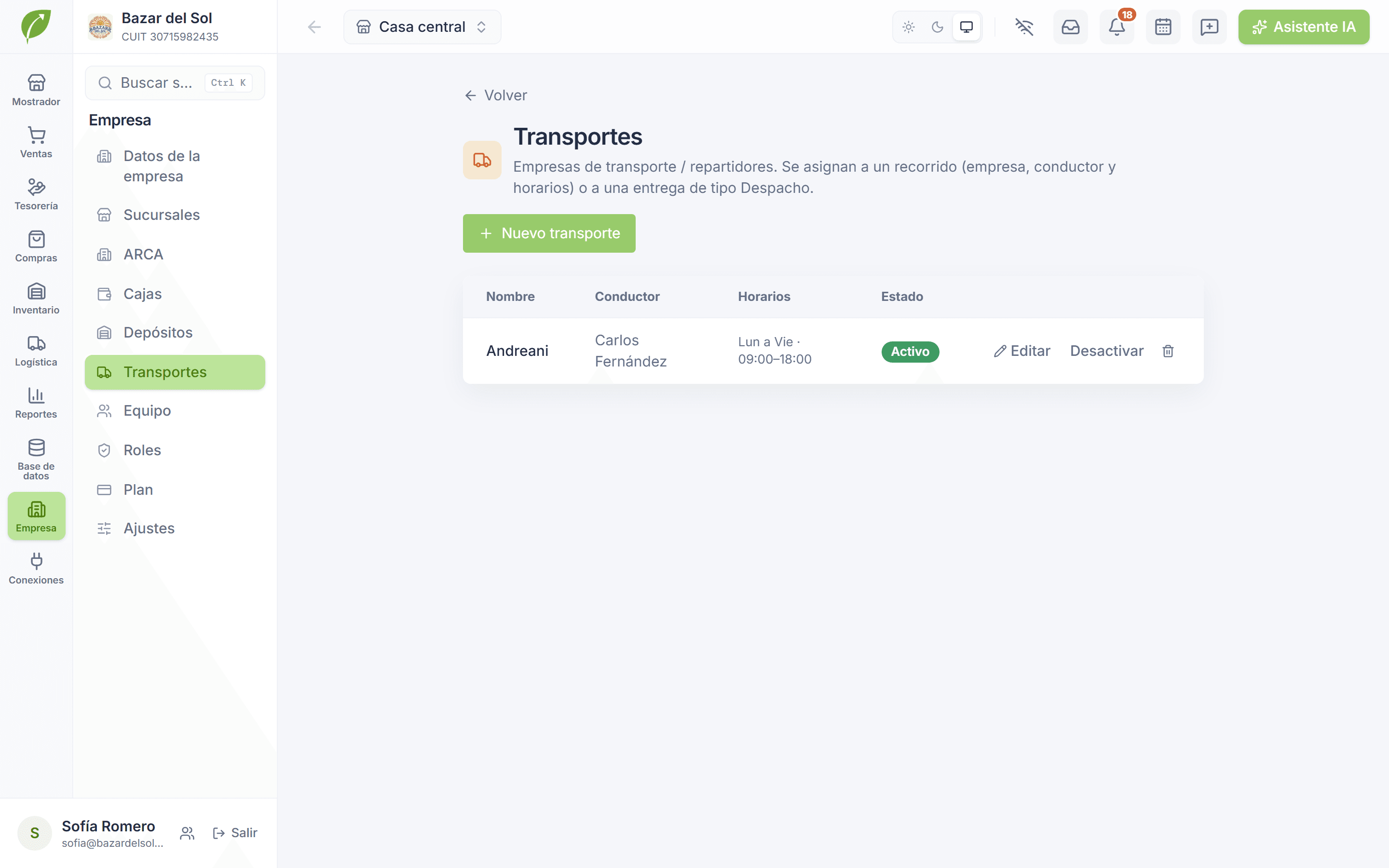Viewport: 1389px width, 868px height.
Task: Open the Compras module
Action: point(36,246)
